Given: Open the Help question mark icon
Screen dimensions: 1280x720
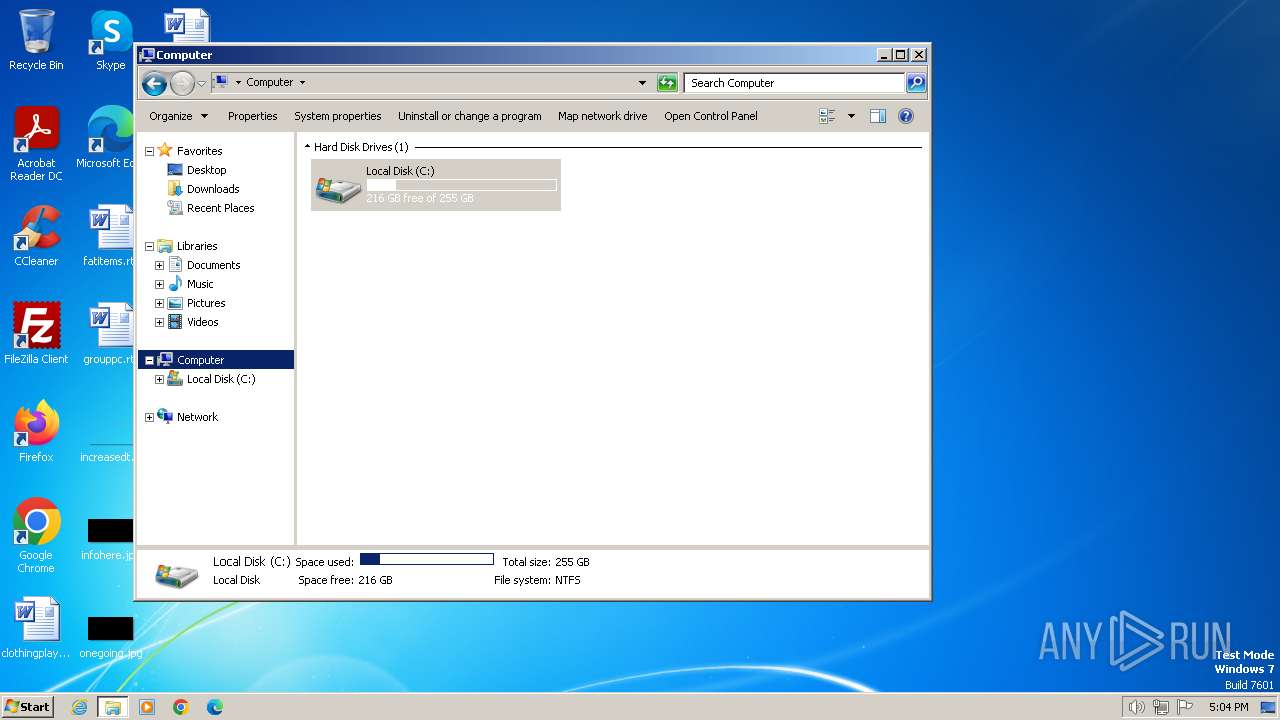Looking at the screenshot, I should tap(906, 116).
